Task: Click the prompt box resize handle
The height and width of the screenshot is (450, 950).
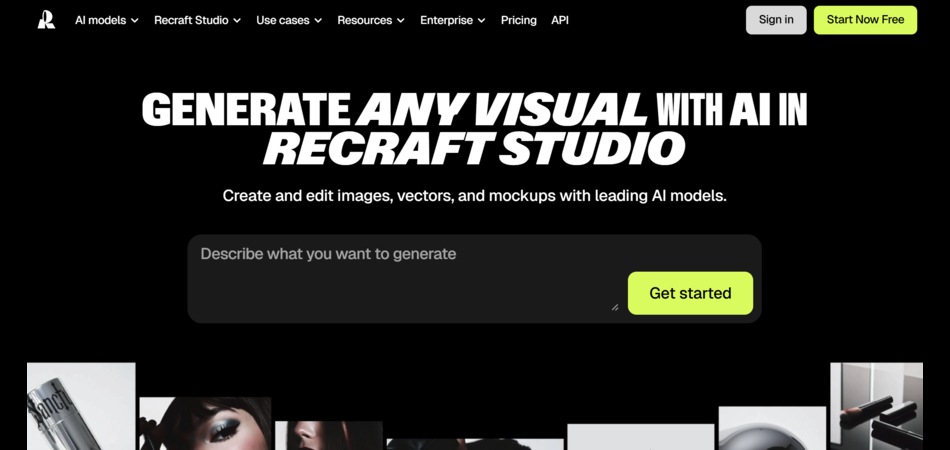Action: 615,307
